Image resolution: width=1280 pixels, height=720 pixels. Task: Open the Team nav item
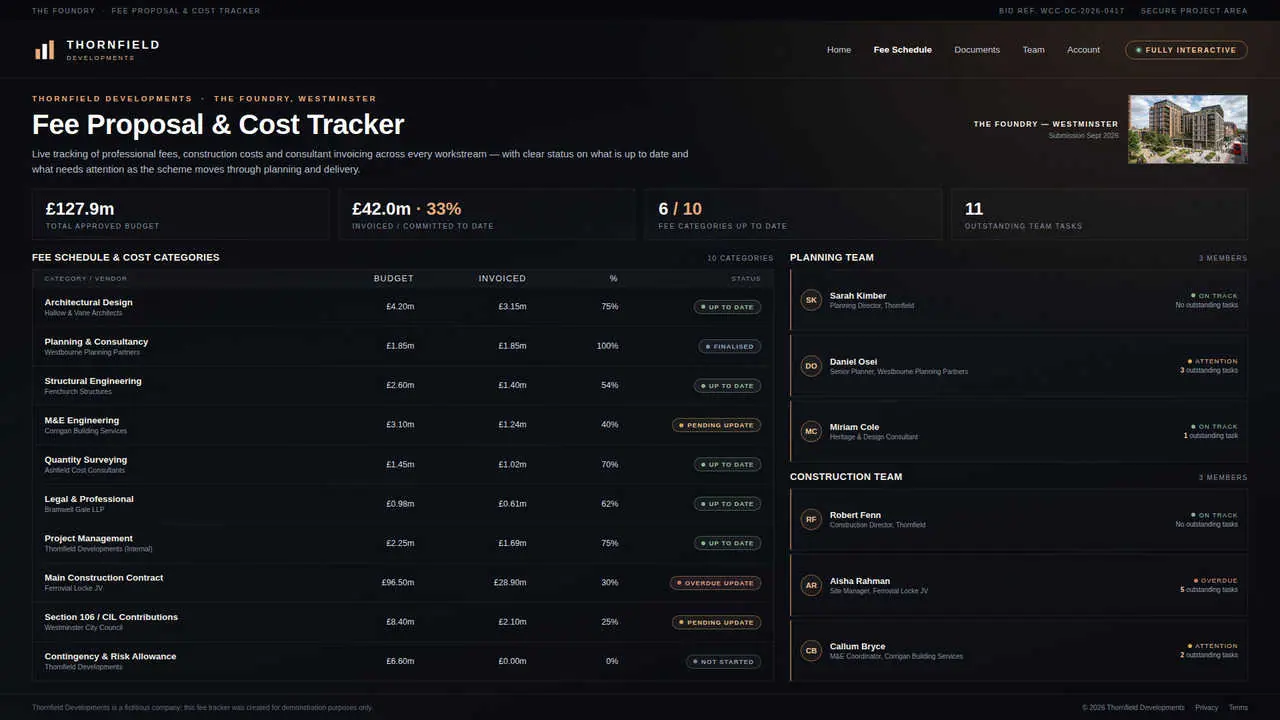pyautogui.click(x=1033, y=50)
